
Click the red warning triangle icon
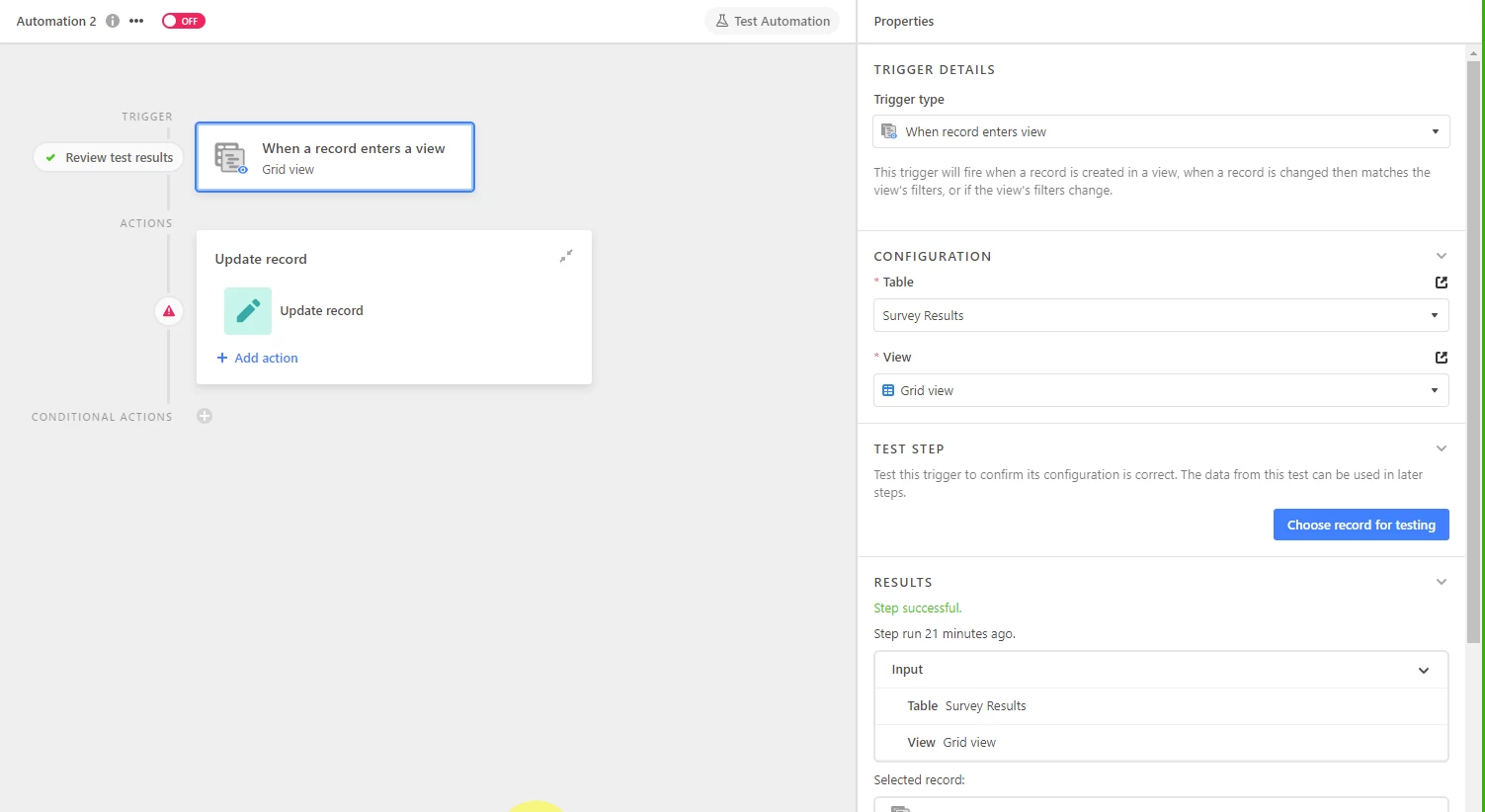pyautogui.click(x=169, y=311)
